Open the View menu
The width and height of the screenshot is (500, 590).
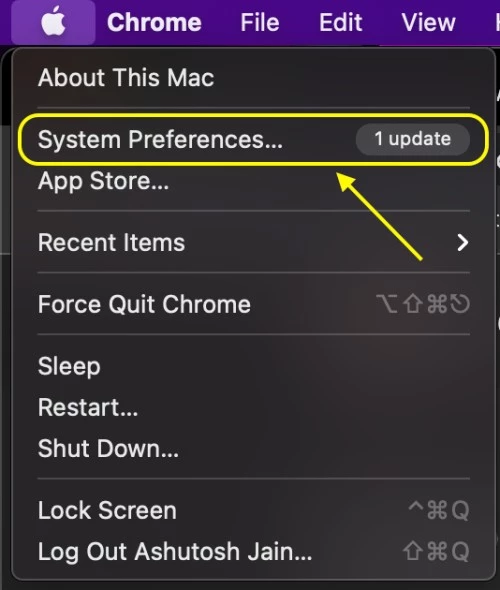pos(429,22)
